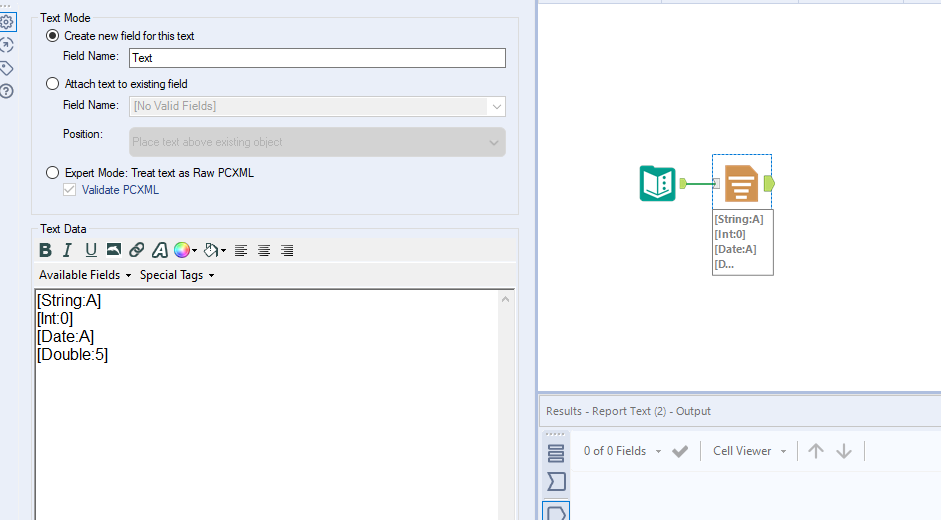Select Attach text to existing field
941x520 pixels.
coord(53,84)
